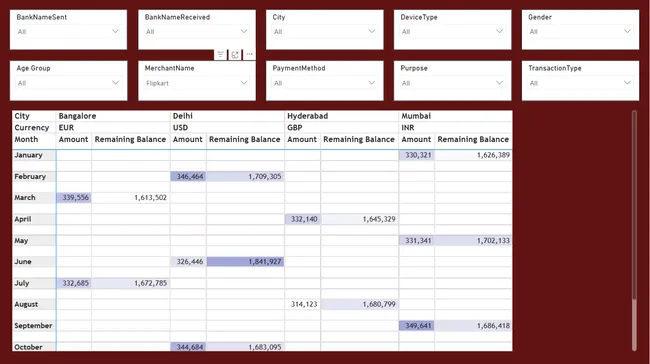Select the 314,123 amount cell

(303, 304)
